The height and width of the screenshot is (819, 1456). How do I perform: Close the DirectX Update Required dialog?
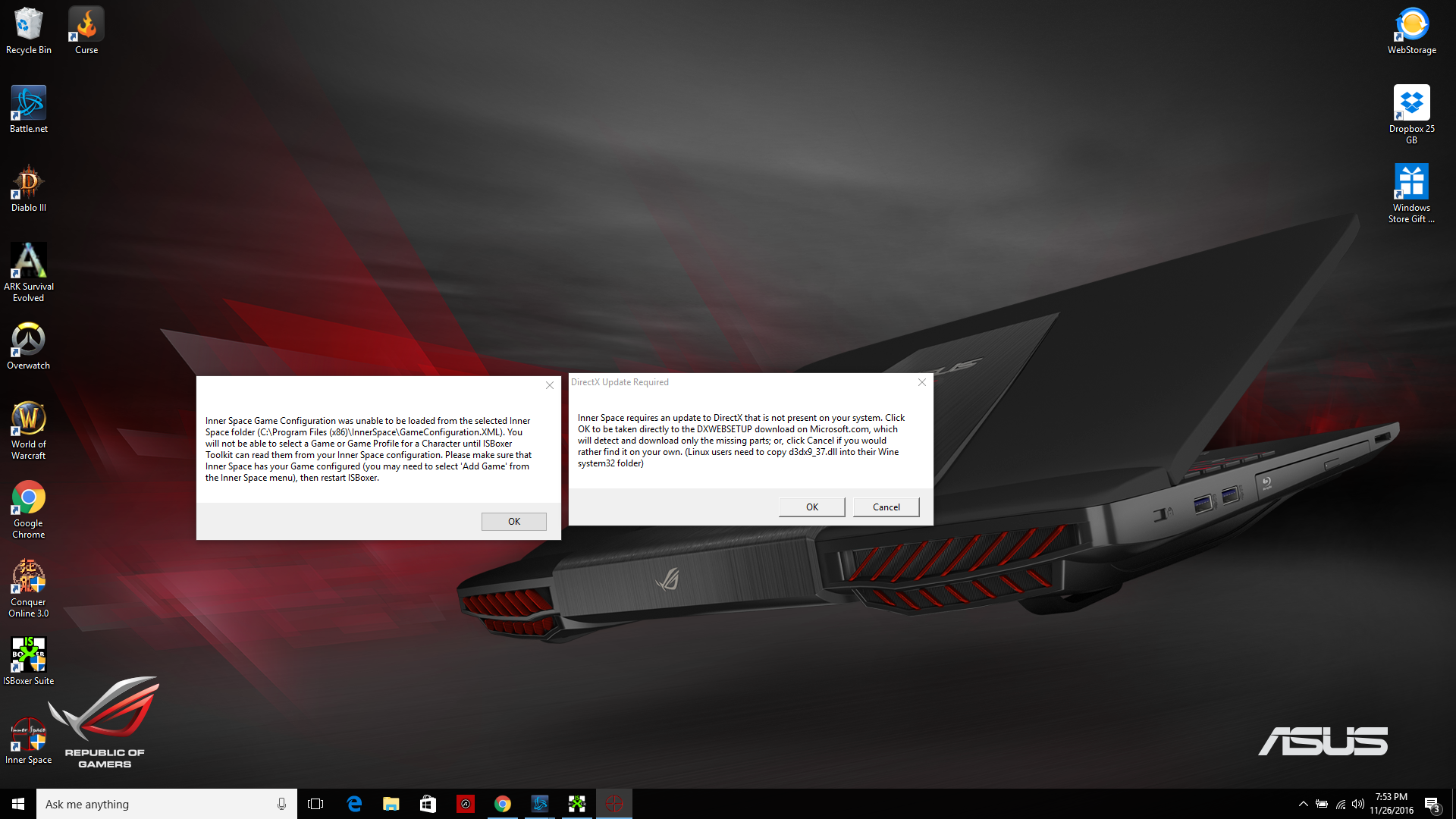coord(922,382)
